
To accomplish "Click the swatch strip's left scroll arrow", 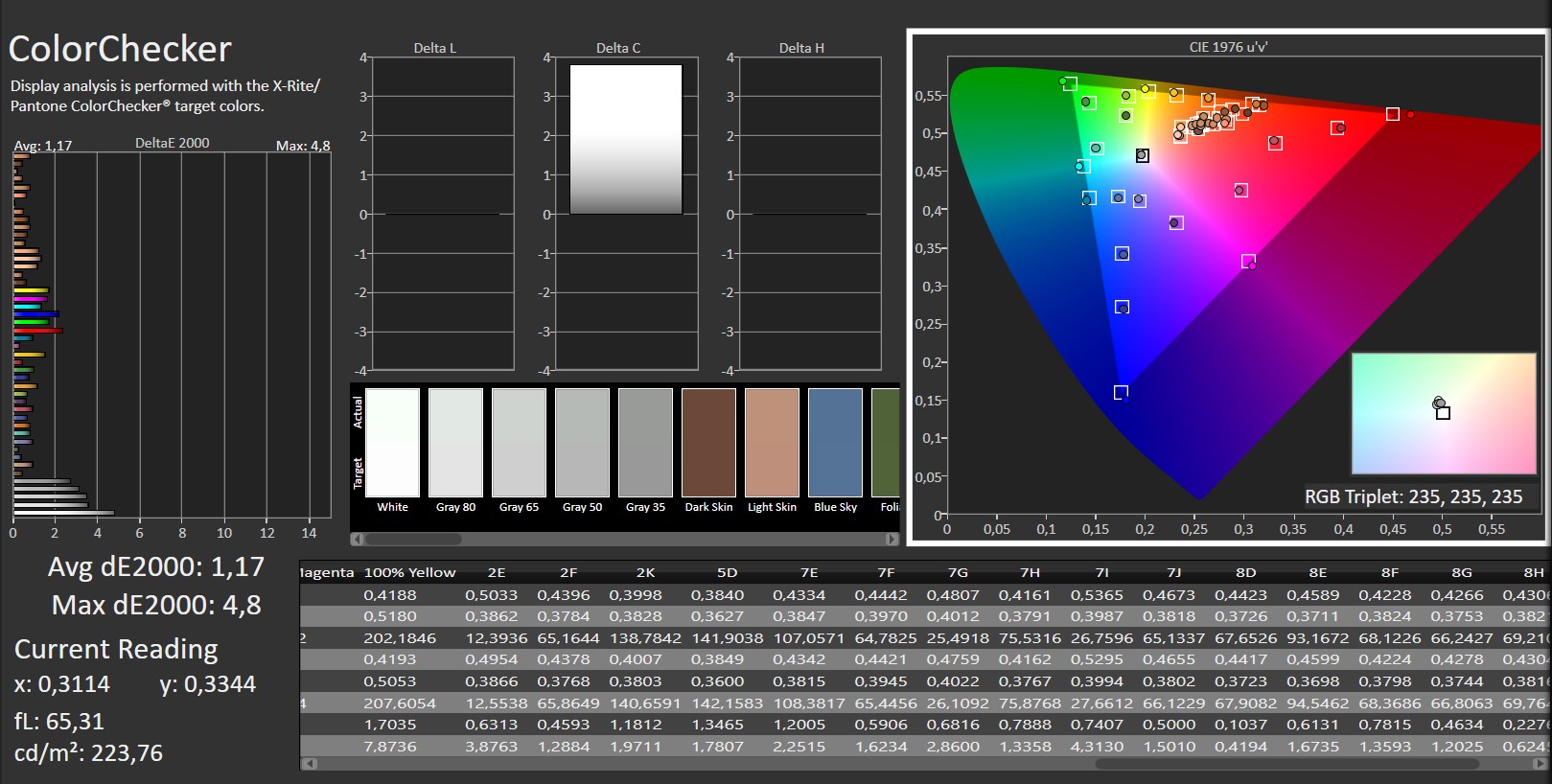I will tap(358, 540).
